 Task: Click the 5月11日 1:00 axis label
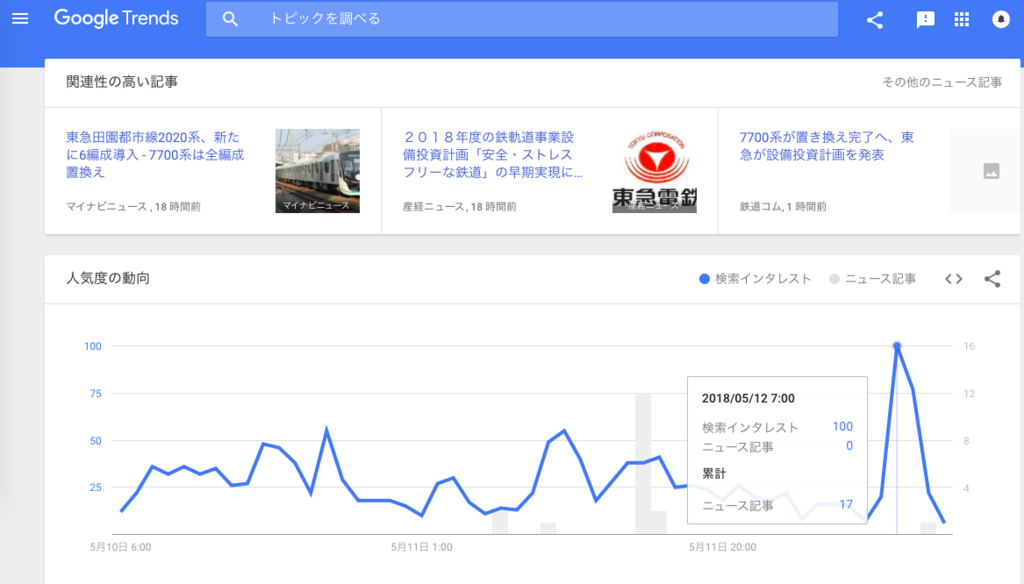click(422, 547)
